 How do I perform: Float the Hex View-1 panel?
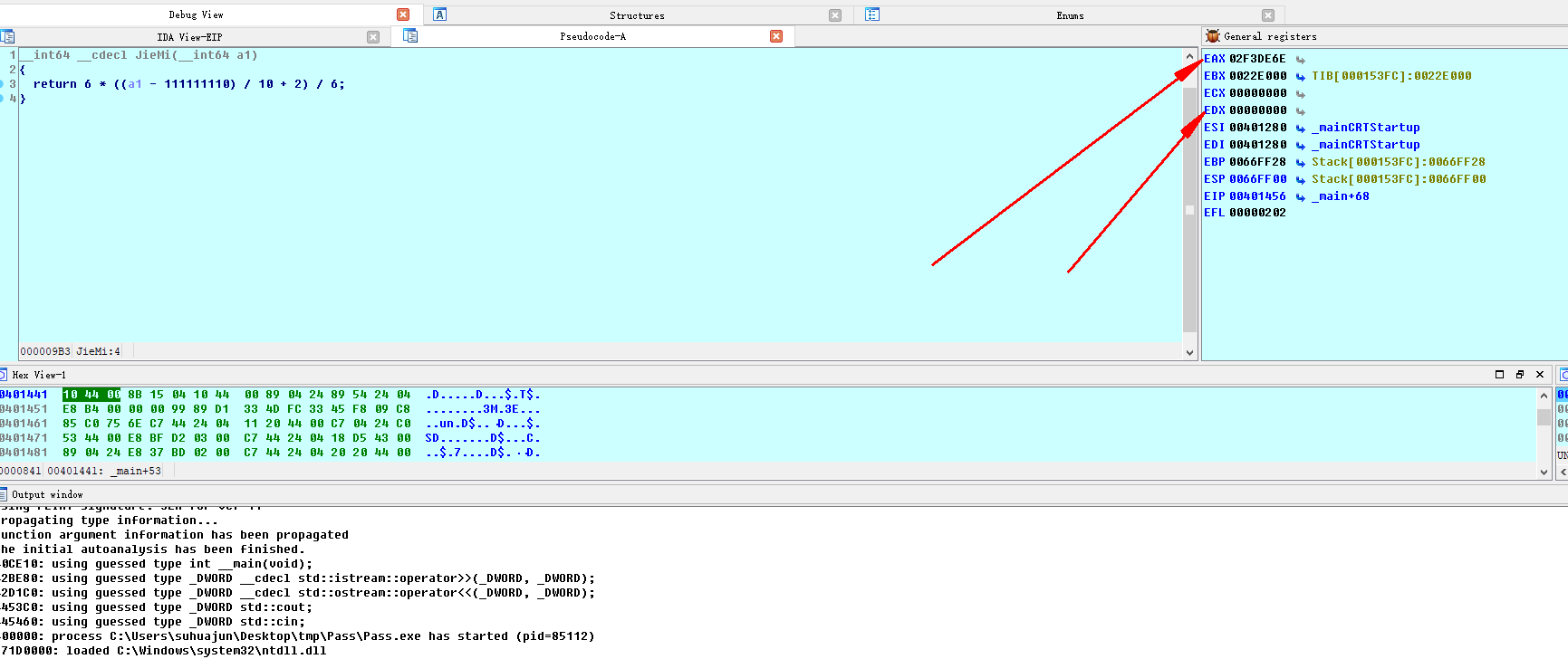coord(1520,374)
